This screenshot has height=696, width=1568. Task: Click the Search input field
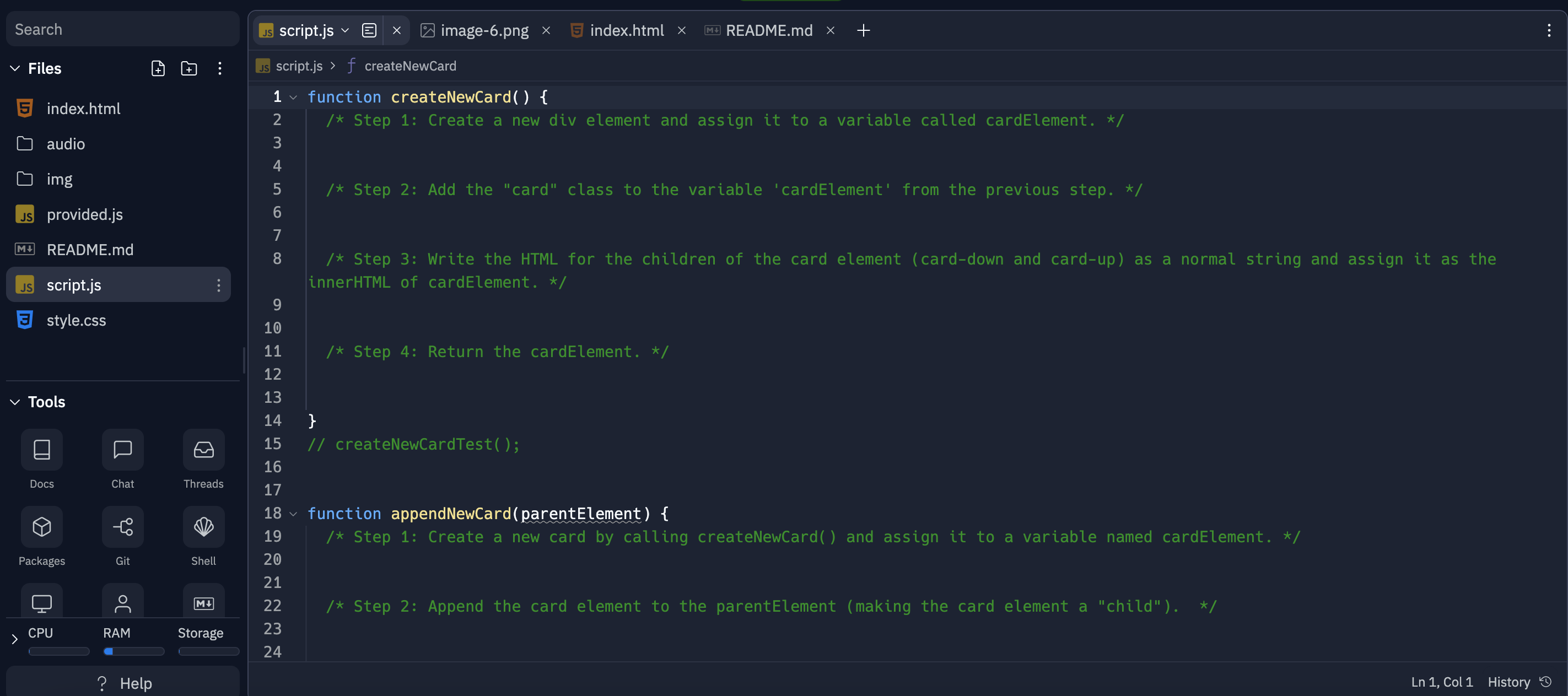(122, 29)
